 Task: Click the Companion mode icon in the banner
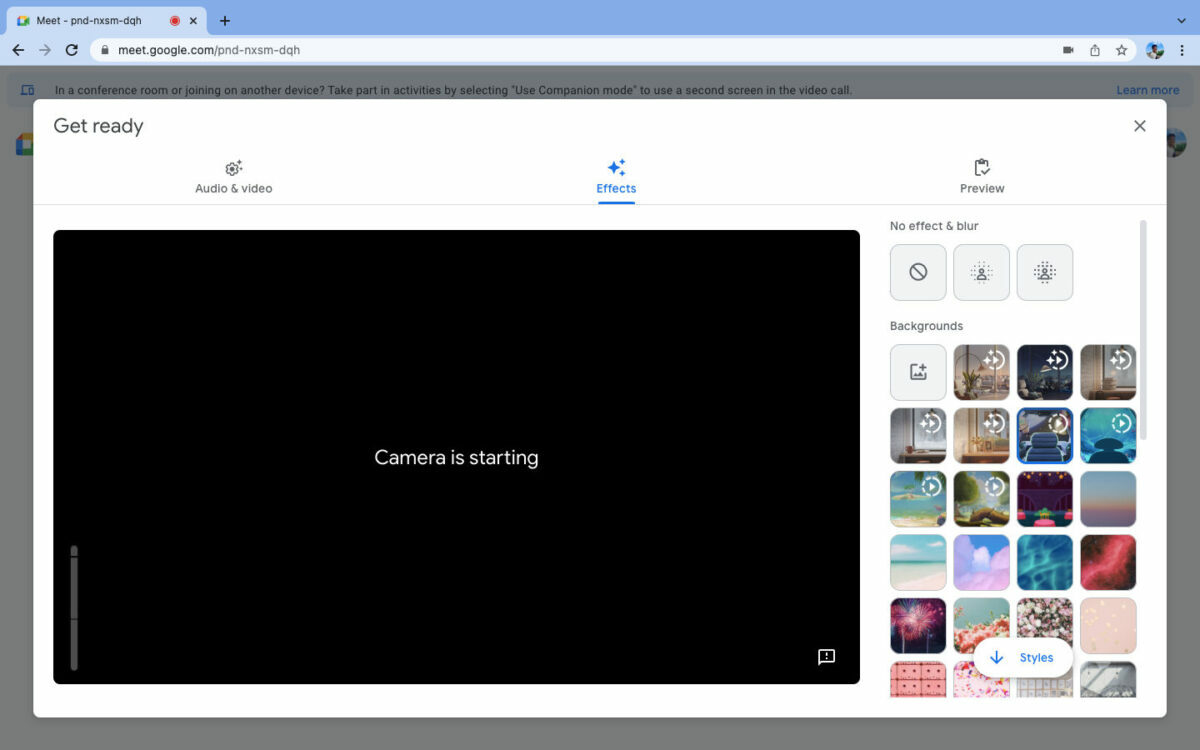[26, 89]
